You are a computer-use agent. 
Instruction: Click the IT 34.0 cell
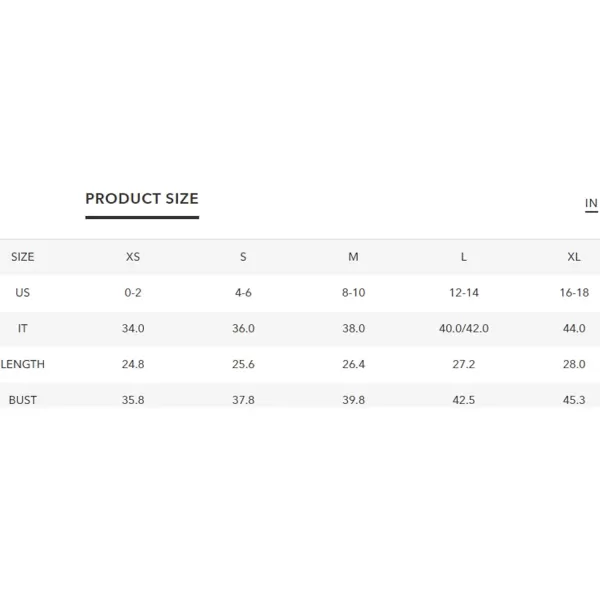[133, 328]
